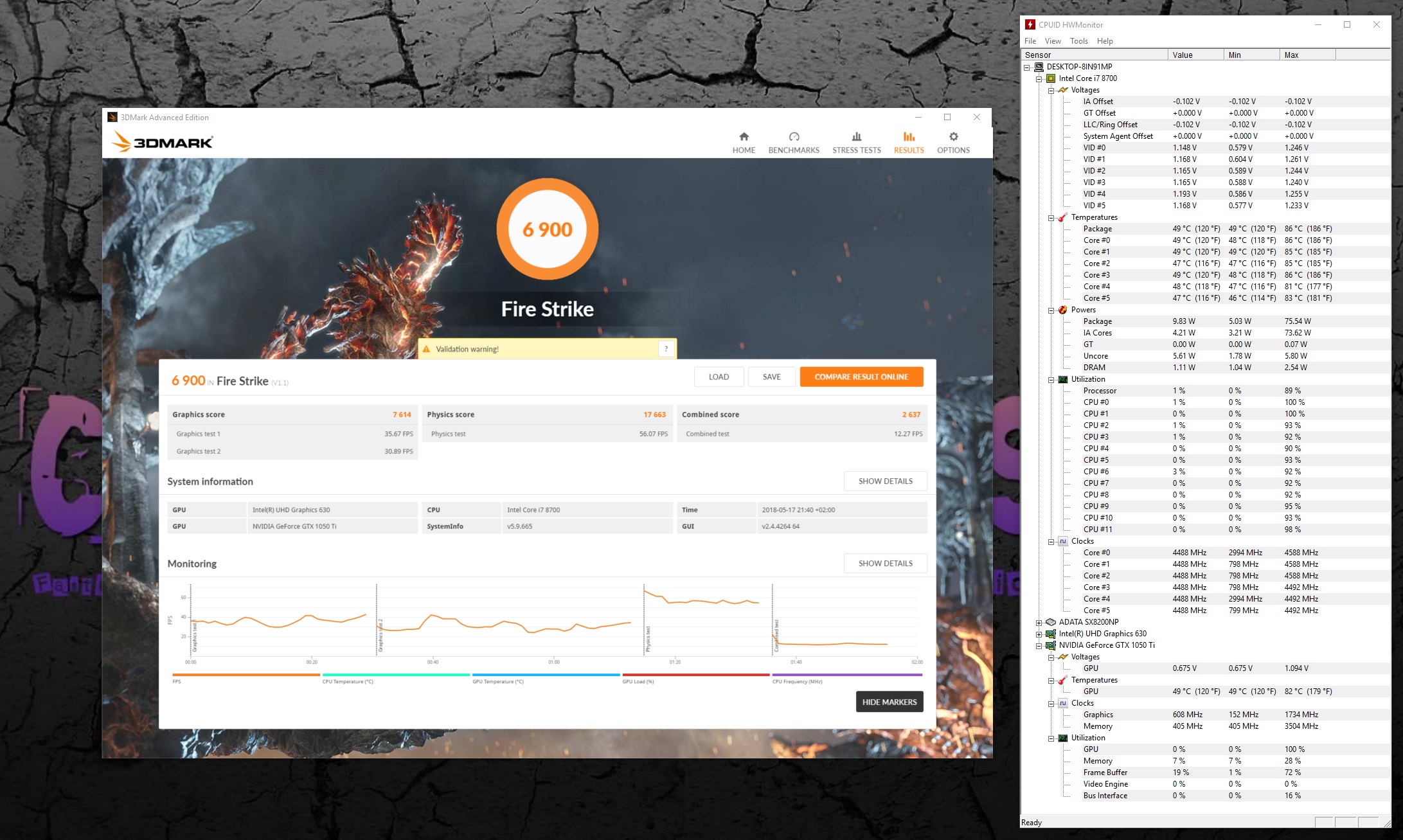The width and height of the screenshot is (1403, 840).
Task: Click the CPU Temperatures thermometer icon
Action: [1063, 217]
